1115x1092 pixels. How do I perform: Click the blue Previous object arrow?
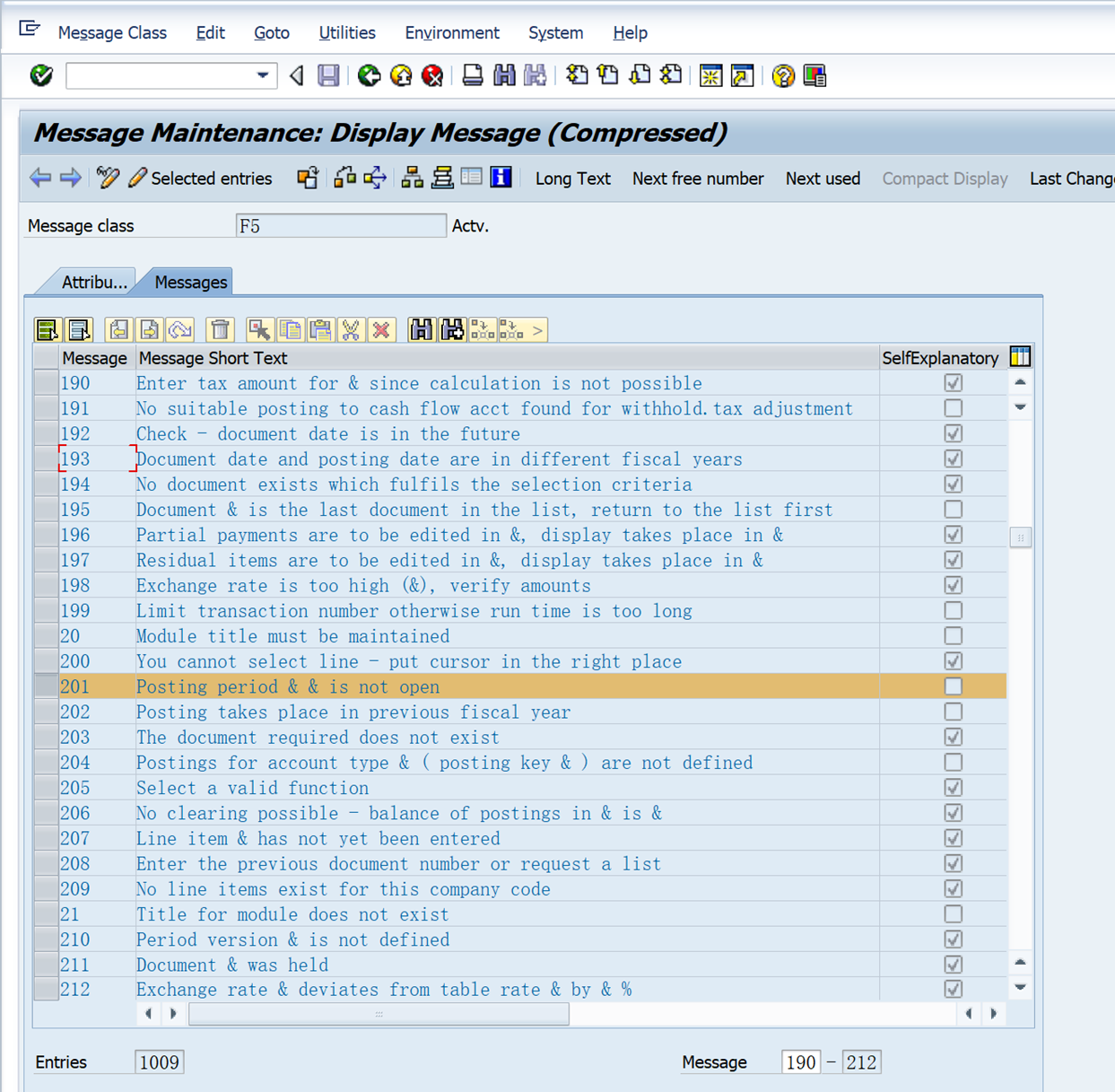(40, 178)
